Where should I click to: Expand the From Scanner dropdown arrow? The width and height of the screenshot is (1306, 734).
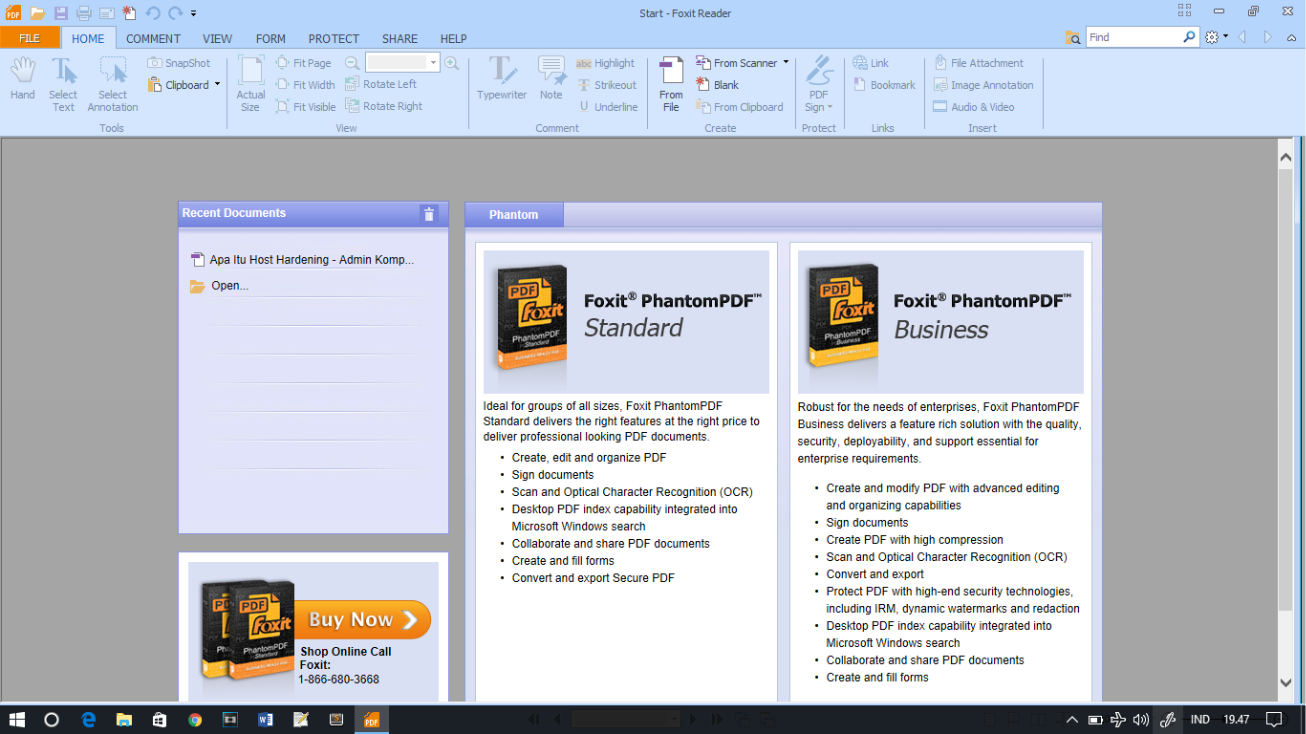[x=786, y=63]
